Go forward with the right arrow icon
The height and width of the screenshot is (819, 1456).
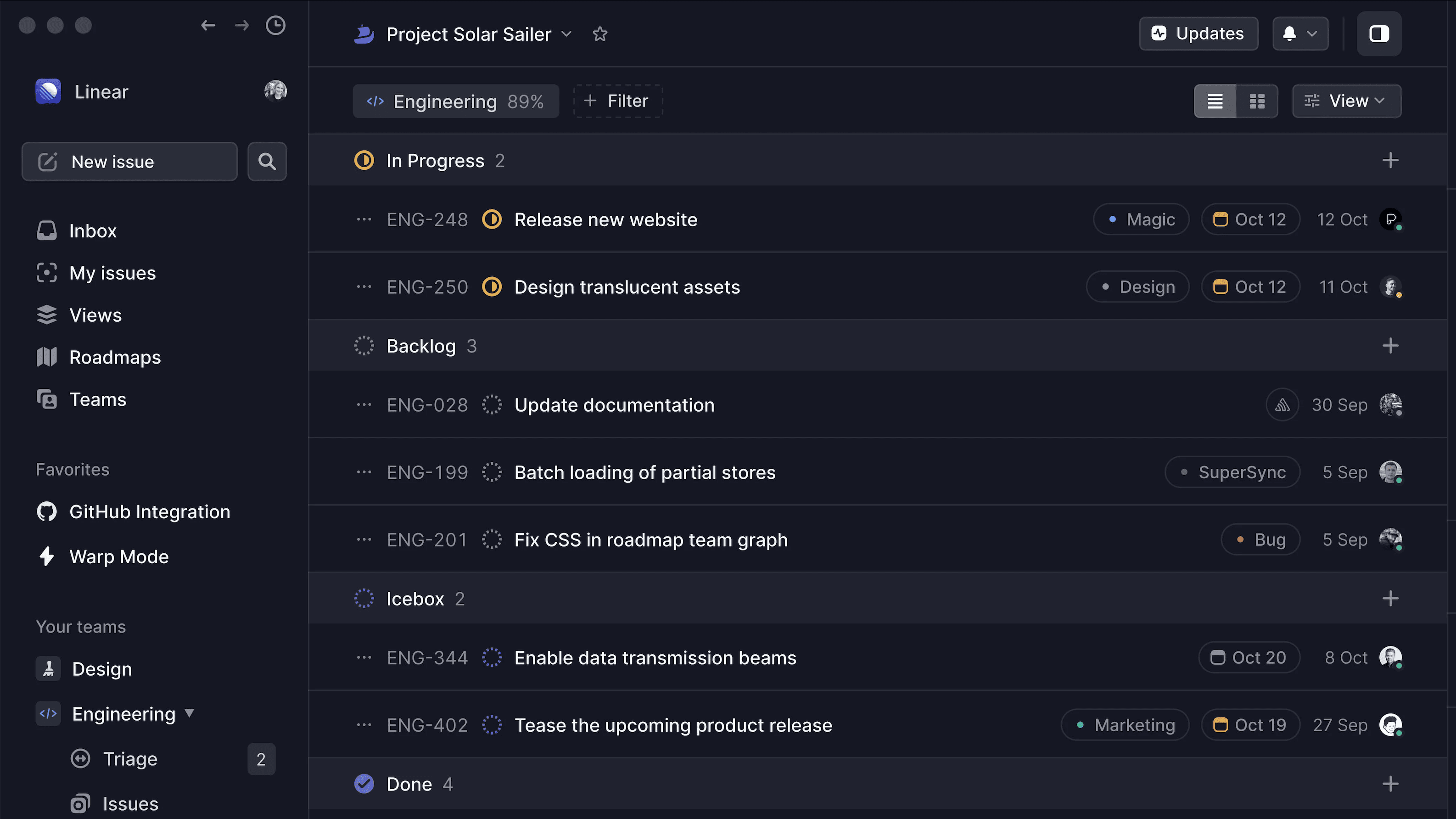242,25
